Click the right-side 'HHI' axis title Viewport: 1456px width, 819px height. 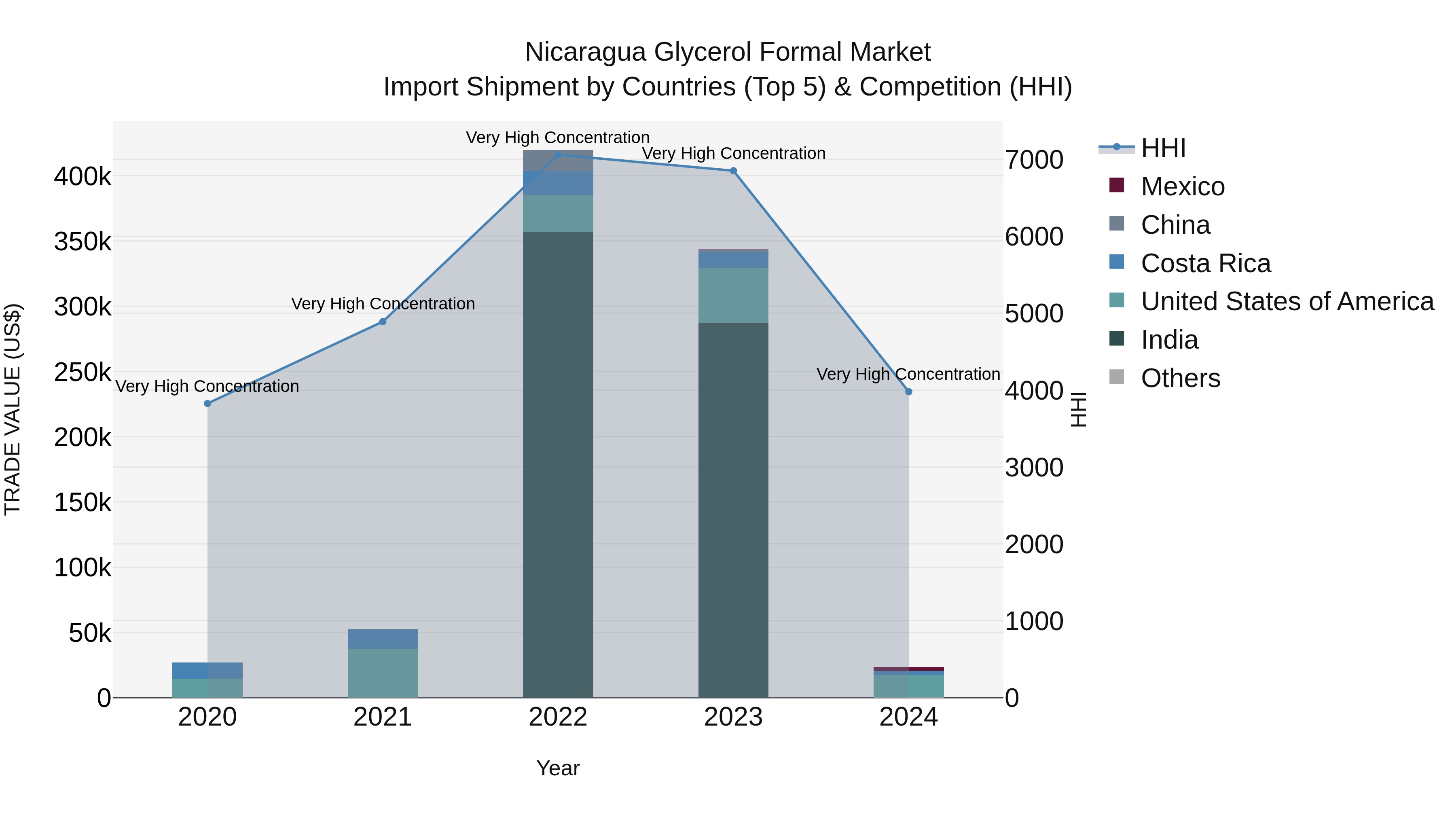[1079, 409]
